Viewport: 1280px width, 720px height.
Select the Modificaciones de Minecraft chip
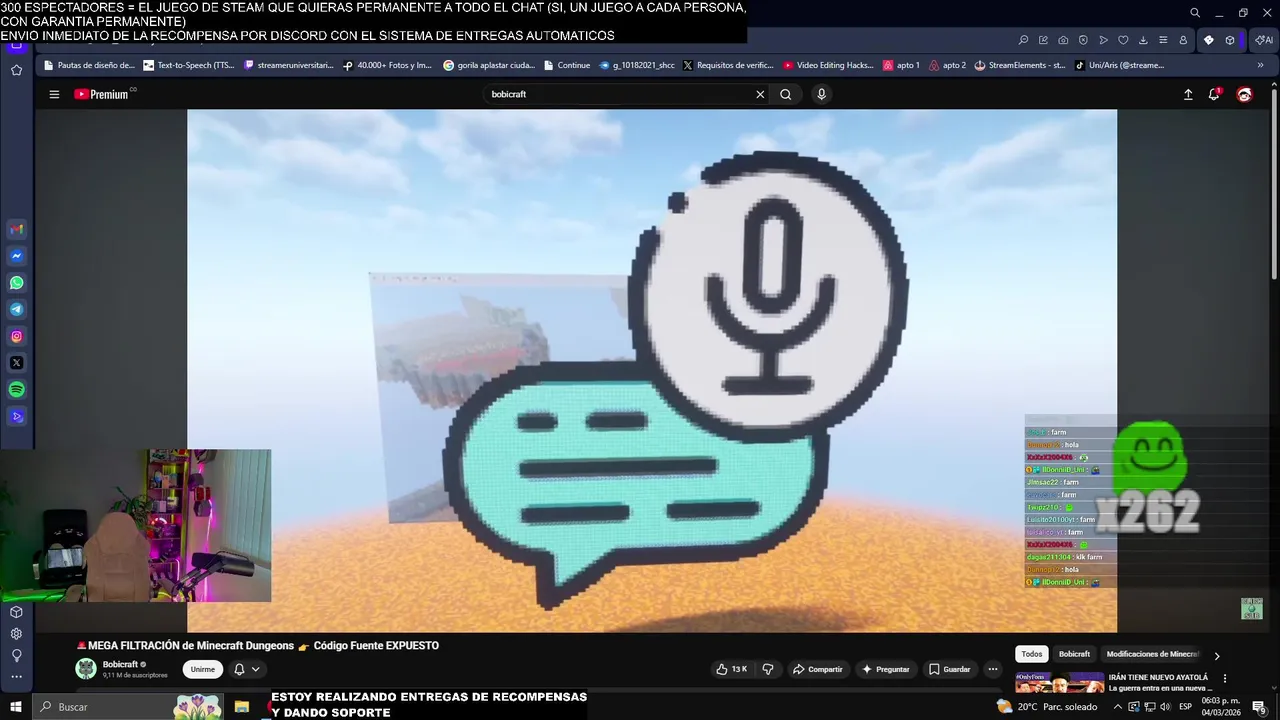pyautogui.click(x=1152, y=654)
